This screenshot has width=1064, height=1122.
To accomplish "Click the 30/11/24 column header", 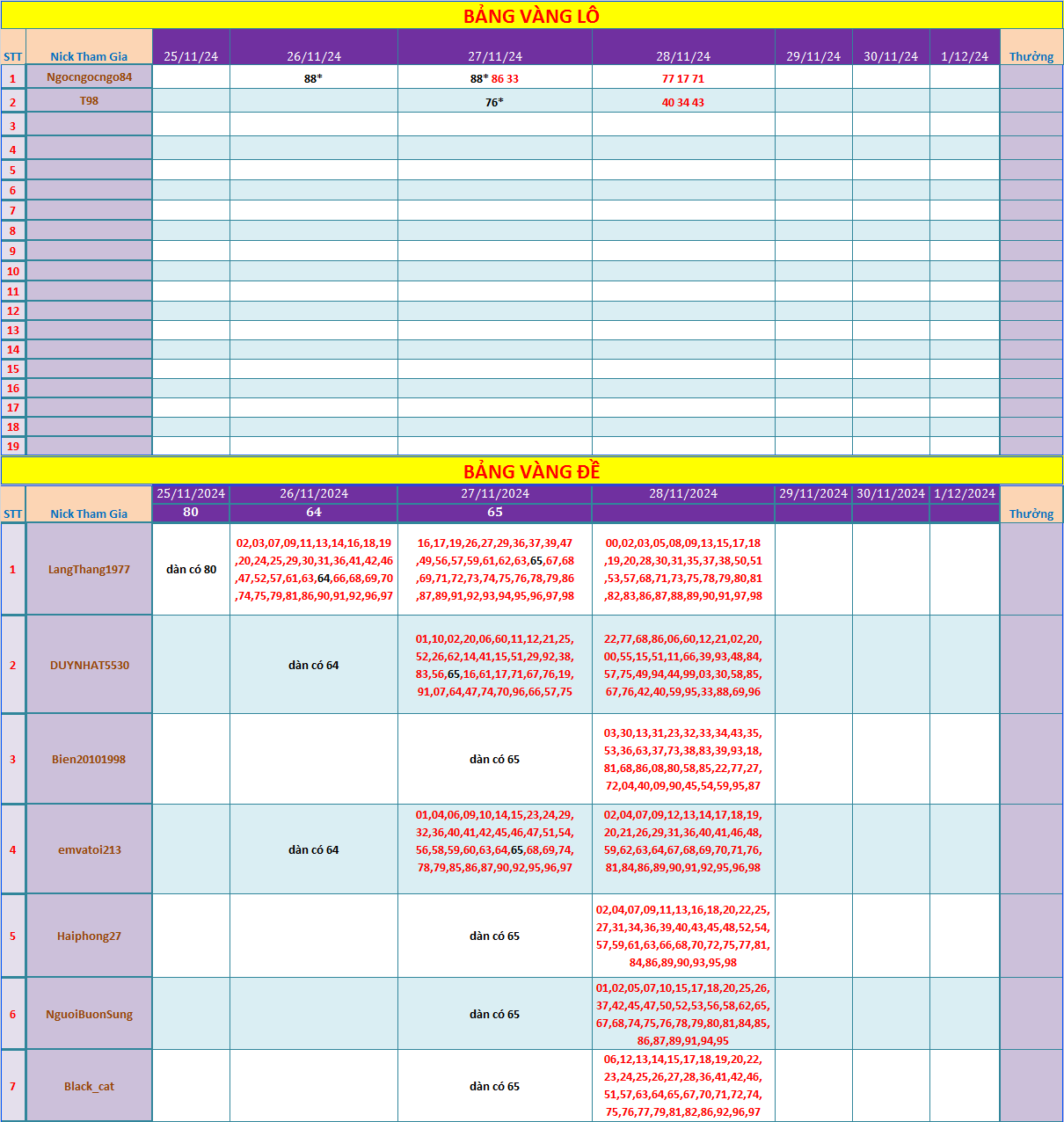I will click(x=891, y=47).
